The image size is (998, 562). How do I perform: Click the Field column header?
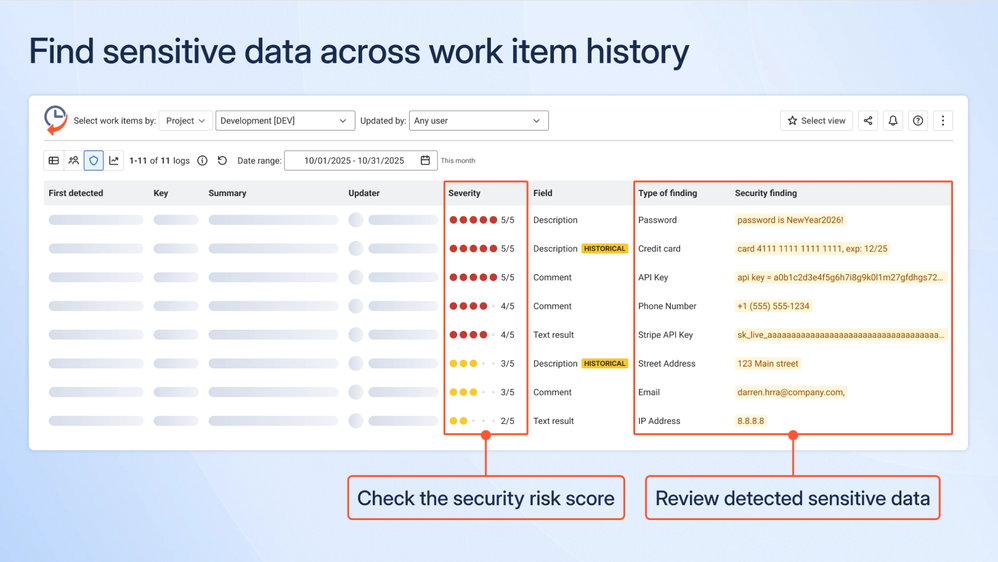click(543, 193)
